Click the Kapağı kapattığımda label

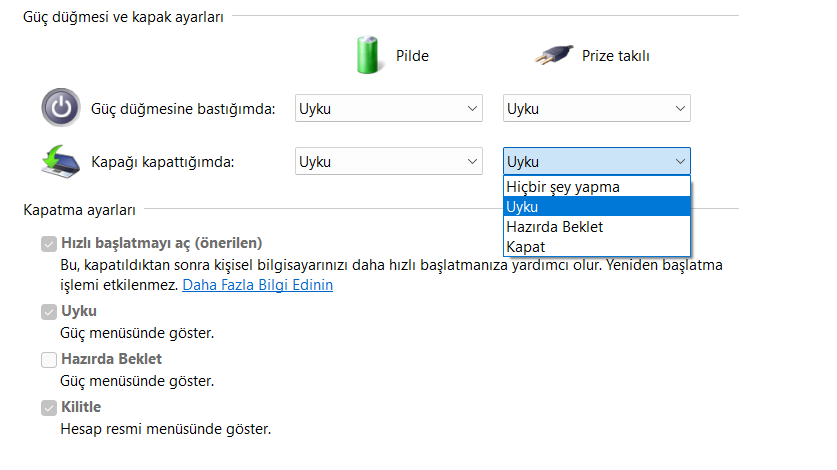point(163,162)
